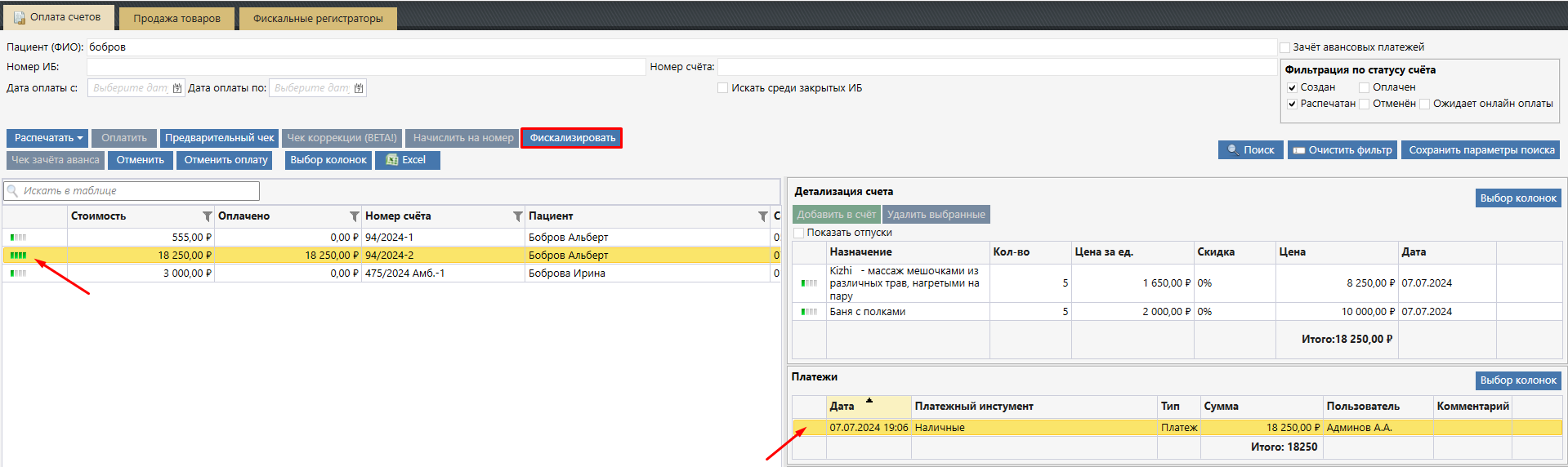This screenshot has height=467, width=1568.
Task: Enable the Зачёт авансовых платежей checkbox
Action: coord(1284,47)
